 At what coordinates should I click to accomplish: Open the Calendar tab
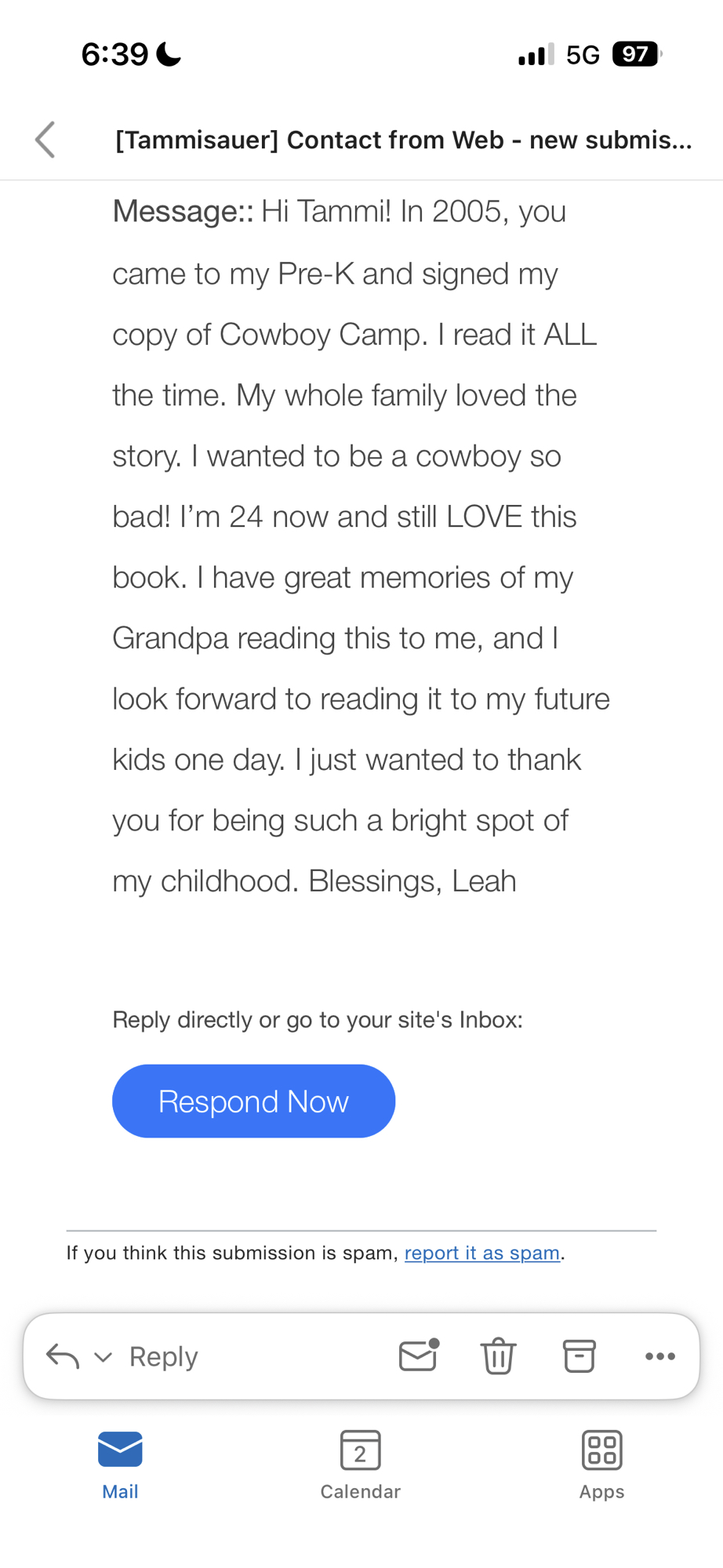(361, 1465)
